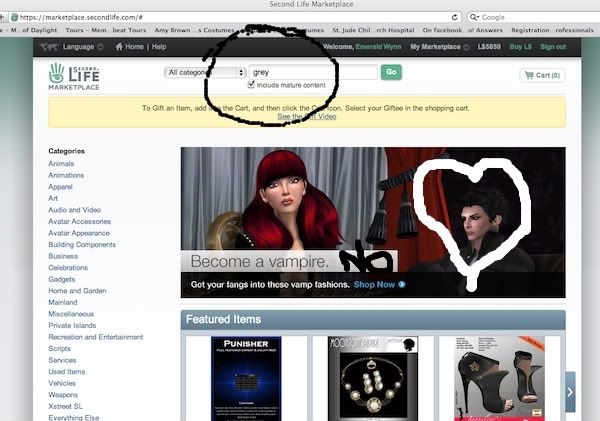Viewport: 600px width, 421px height.
Task: Open the Audio and Video category
Action: pyautogui.click(x=75, y=210)
